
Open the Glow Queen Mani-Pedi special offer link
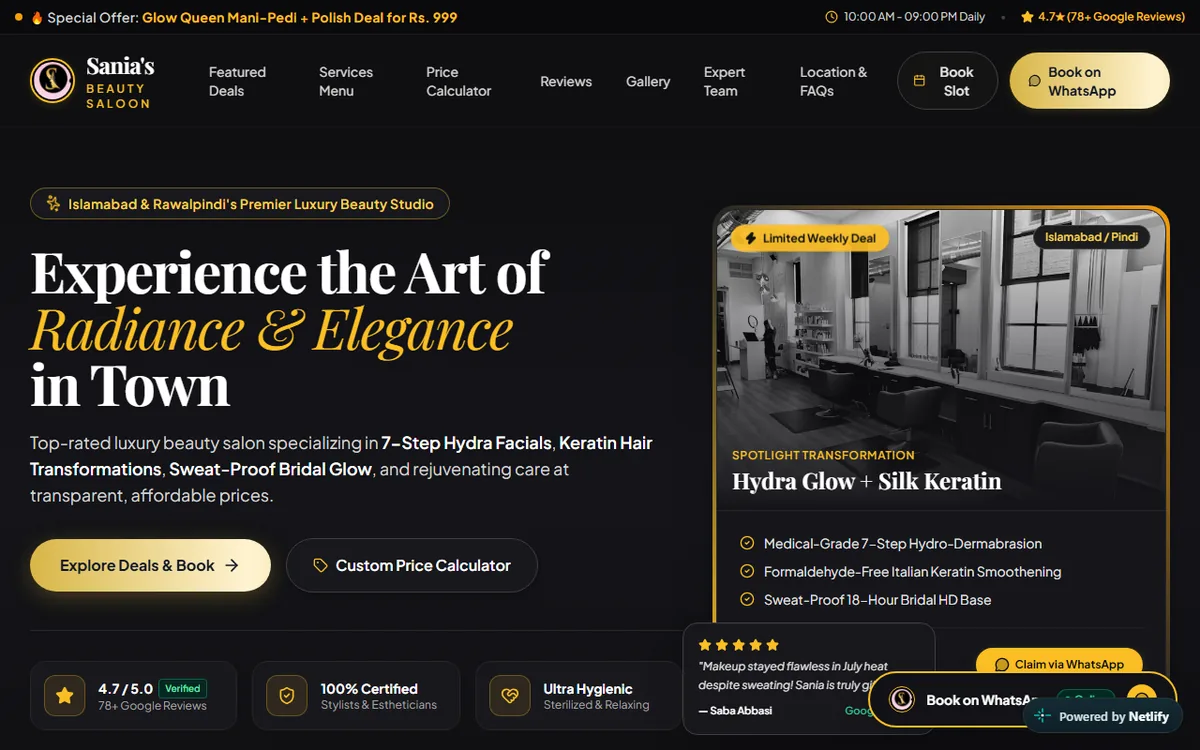300,17
